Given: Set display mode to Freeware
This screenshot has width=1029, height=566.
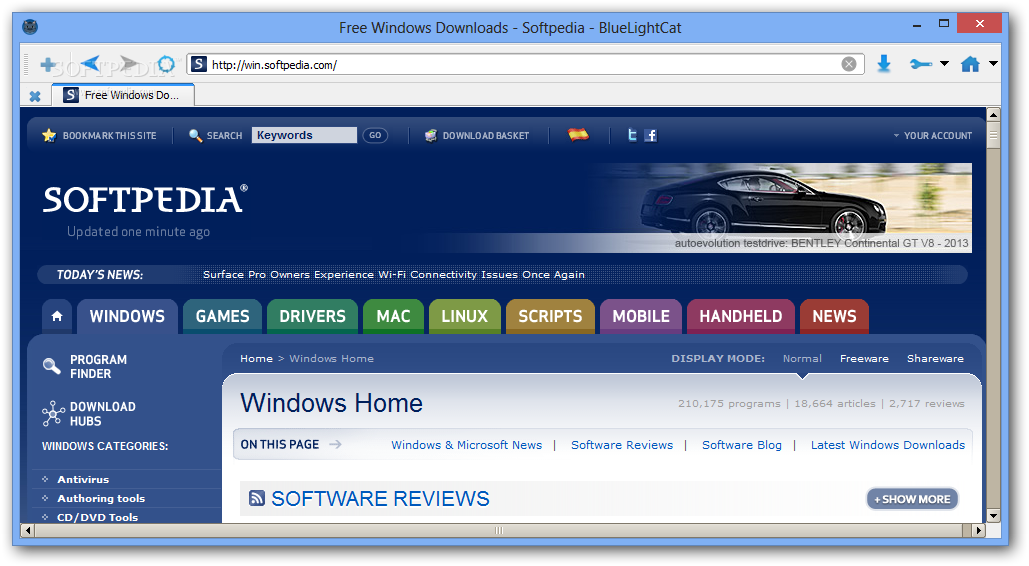Looking at the screenshot, I should point(864,359).
